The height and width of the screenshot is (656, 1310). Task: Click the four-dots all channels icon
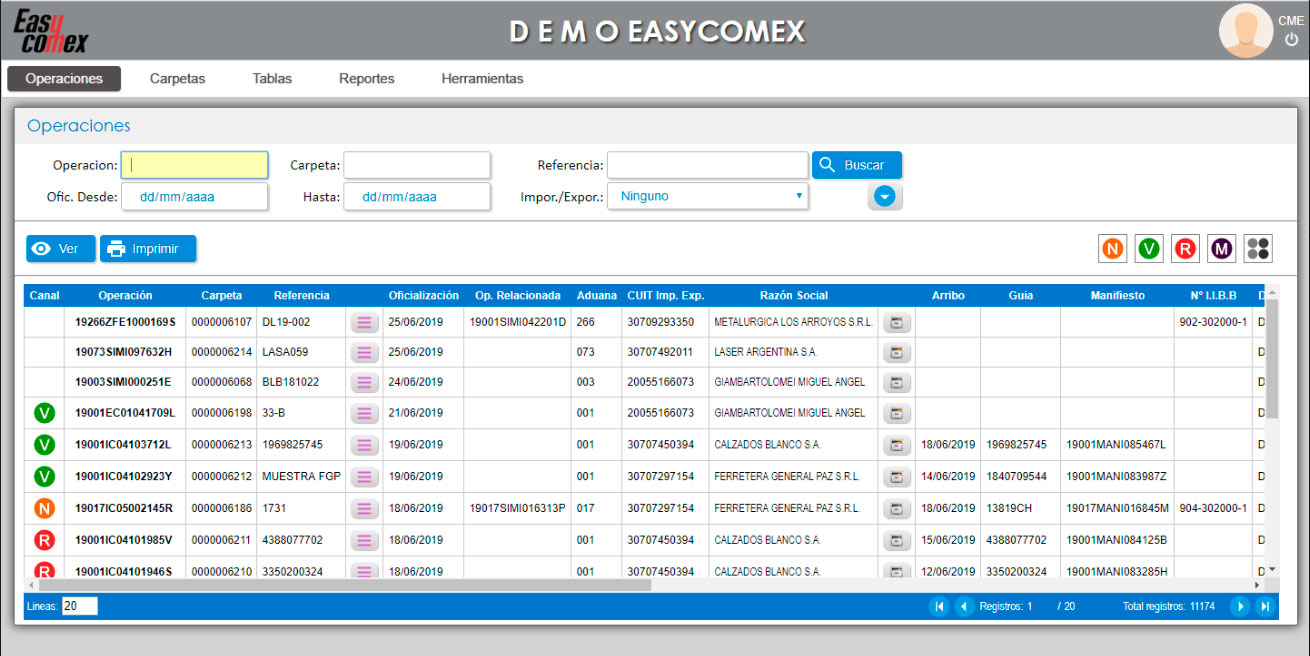click(x=1258, y=249)
